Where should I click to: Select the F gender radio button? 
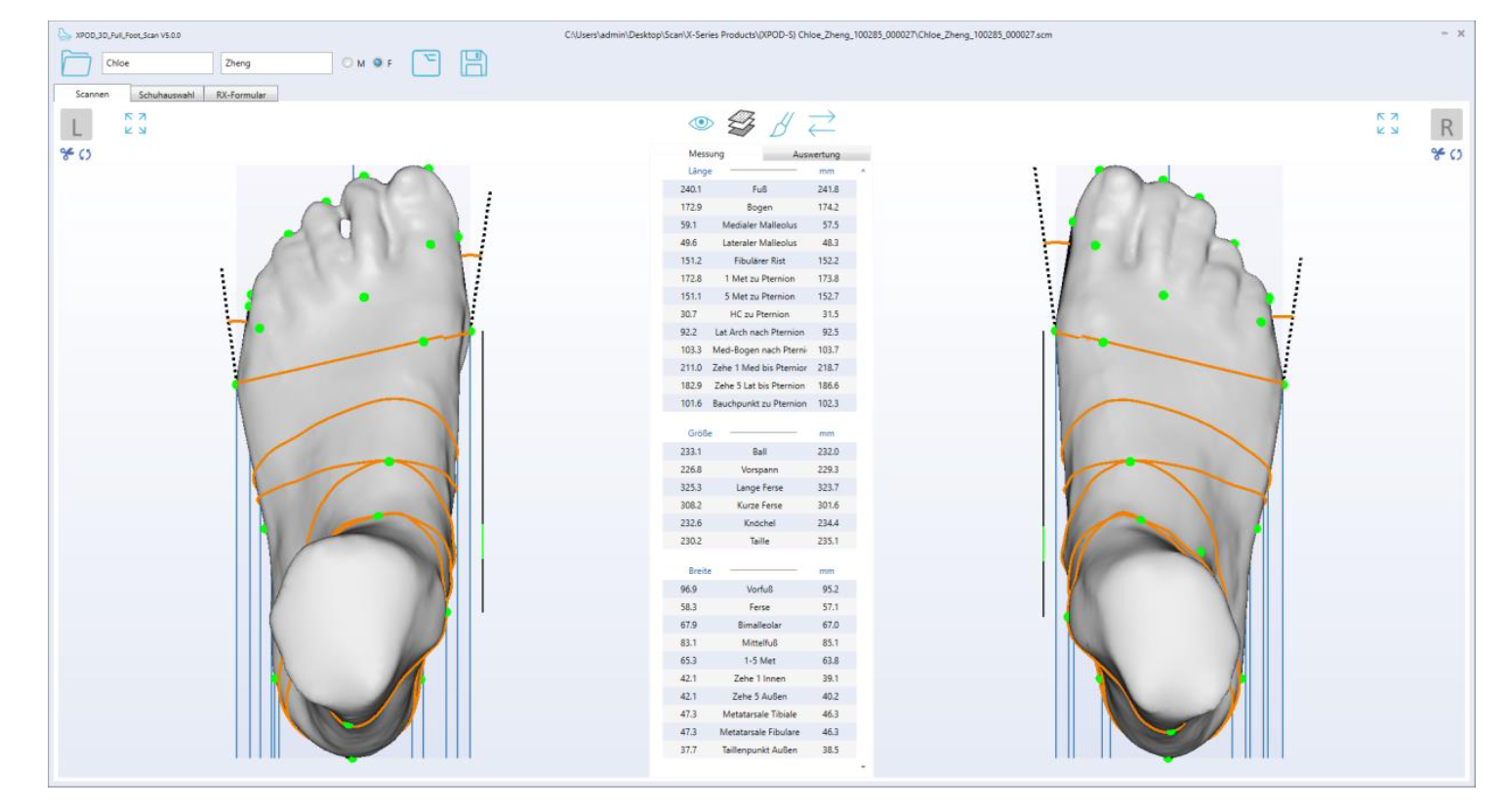377,63
